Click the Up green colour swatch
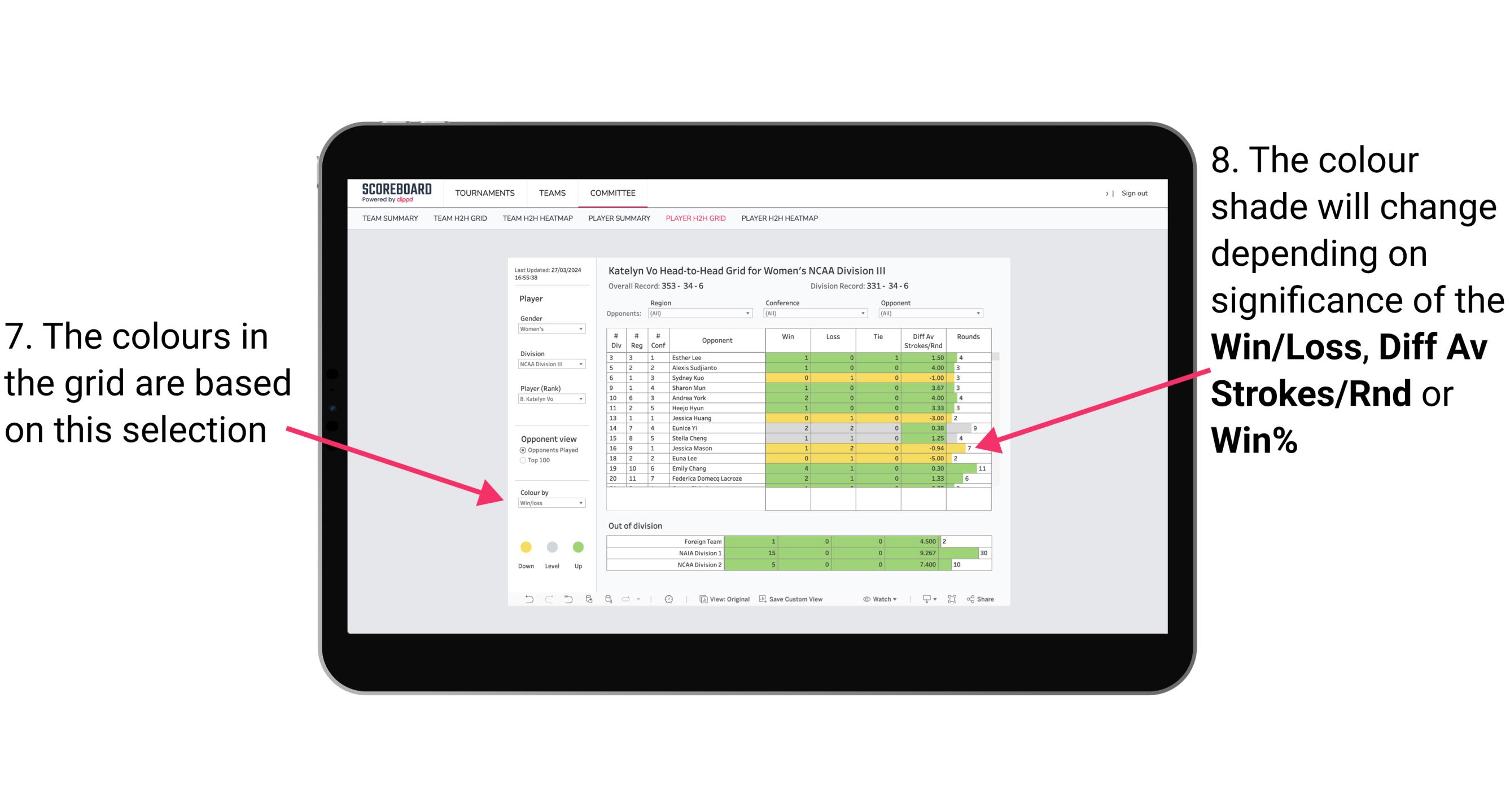This screenshot has height=812, width=1510. 578,547
